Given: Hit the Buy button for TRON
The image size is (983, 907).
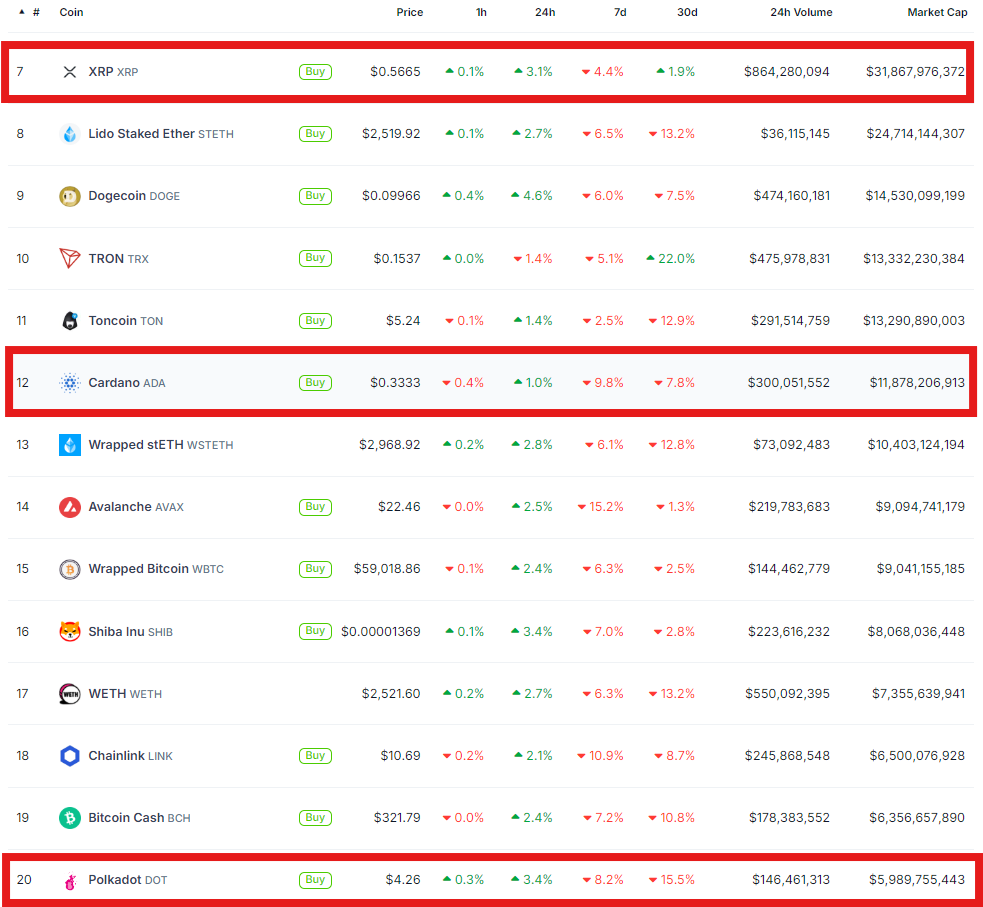Looking at the screenshot, I should pyautogui.click(x=315, y=258).
